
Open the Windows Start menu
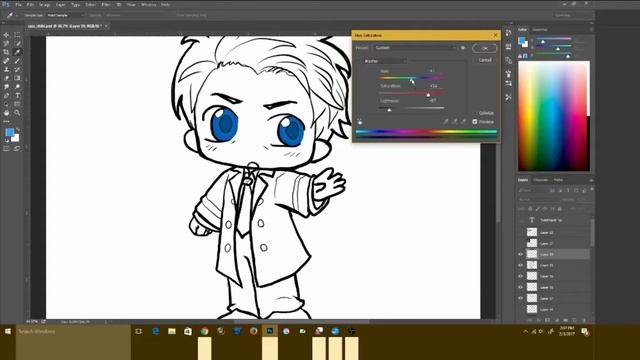[8, 331]
